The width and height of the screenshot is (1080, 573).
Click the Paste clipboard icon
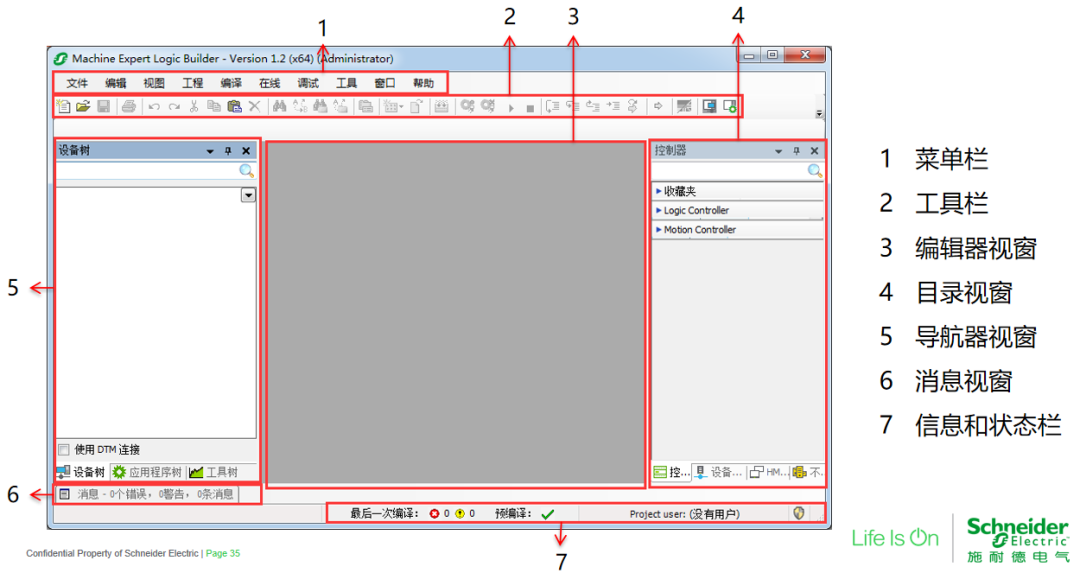[235, 106]
